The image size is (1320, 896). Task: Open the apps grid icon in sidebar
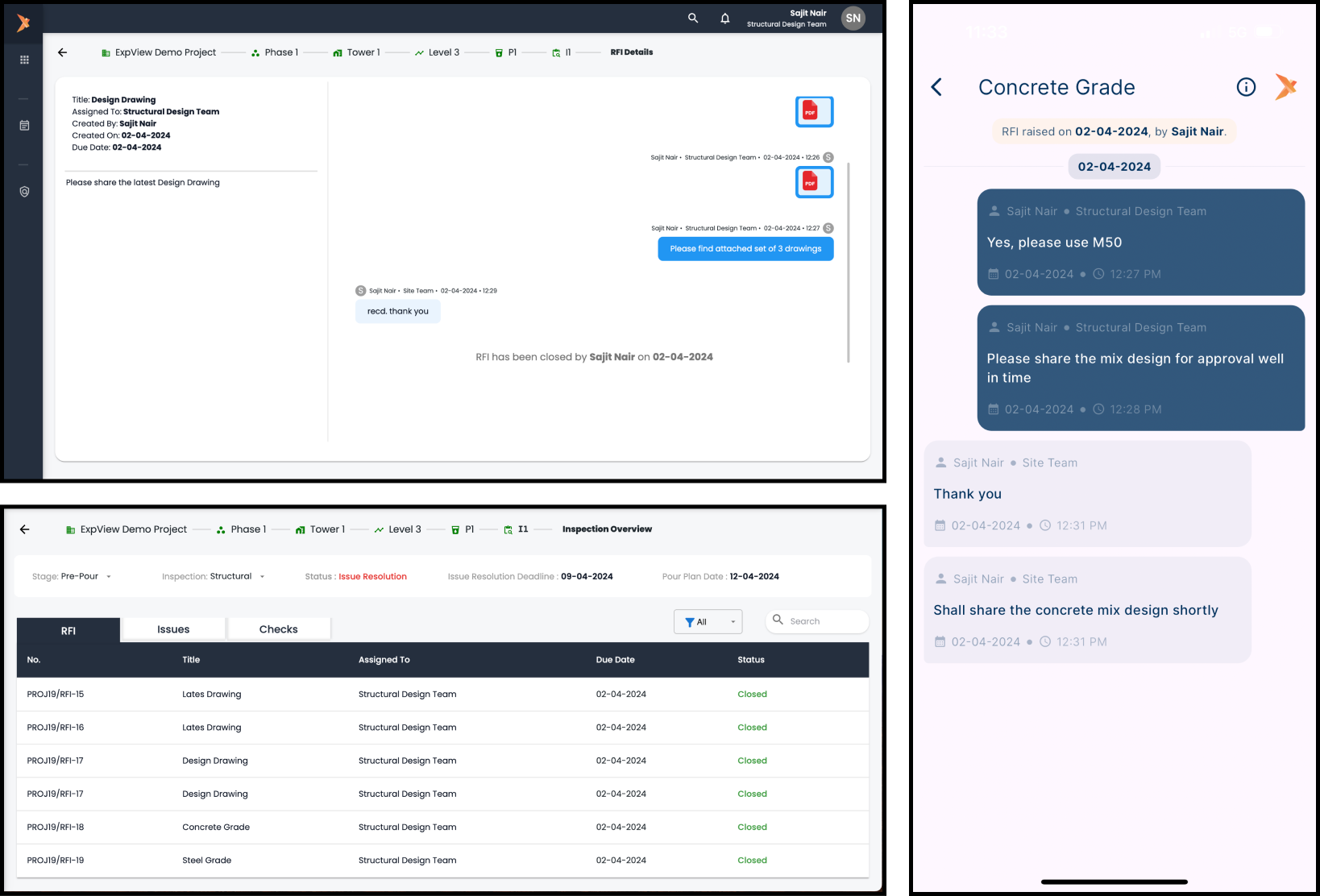24,60
